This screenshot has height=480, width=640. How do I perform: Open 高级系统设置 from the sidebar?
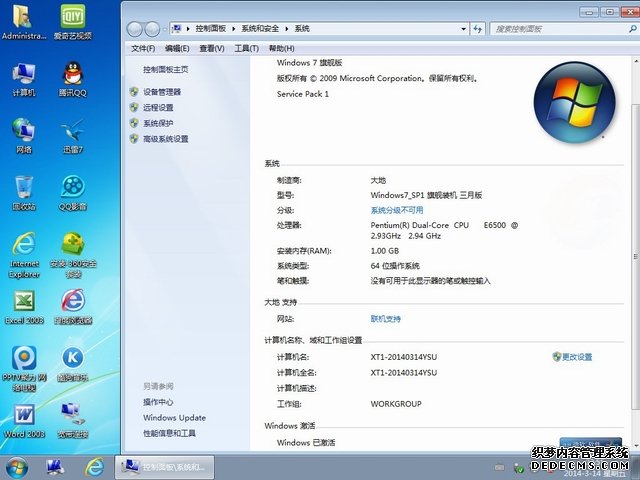(166, 139)
